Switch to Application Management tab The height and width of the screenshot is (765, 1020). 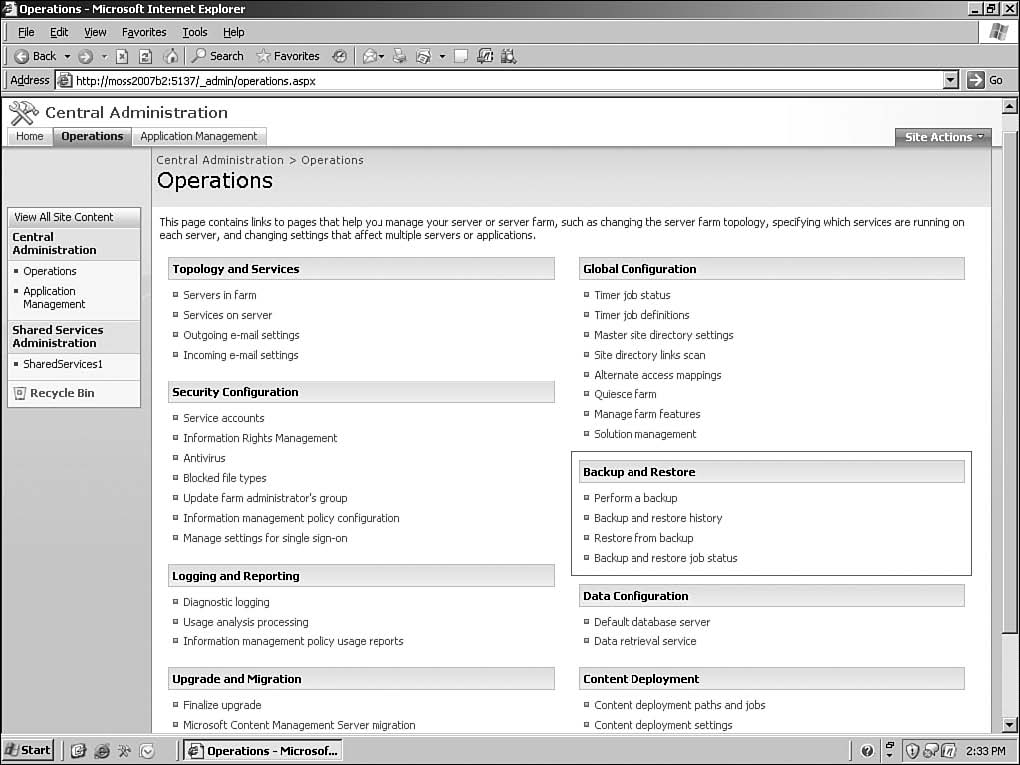pyautogui.click(x=198, y=136)
